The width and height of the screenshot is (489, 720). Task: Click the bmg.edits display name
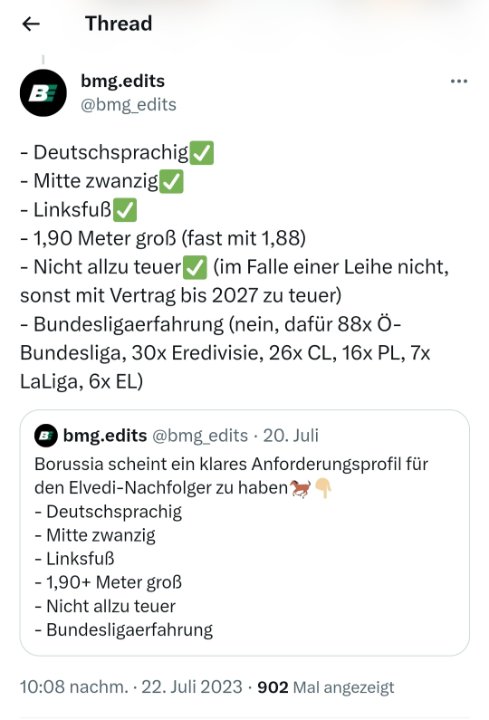point(123,81)
